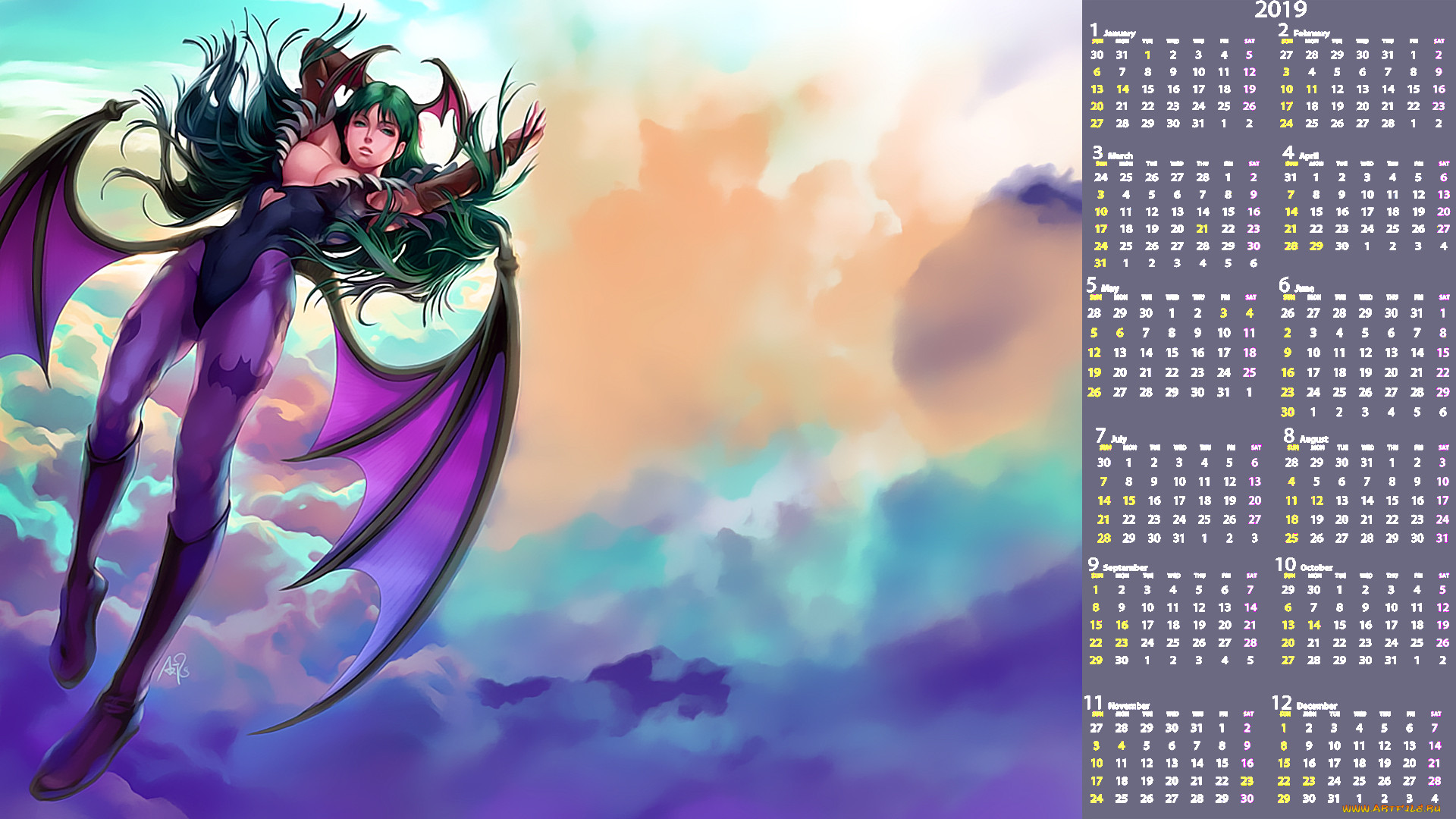Select date 20 in the July grid
Screen dimensions: 1456x819
(x=1255, y=500)
